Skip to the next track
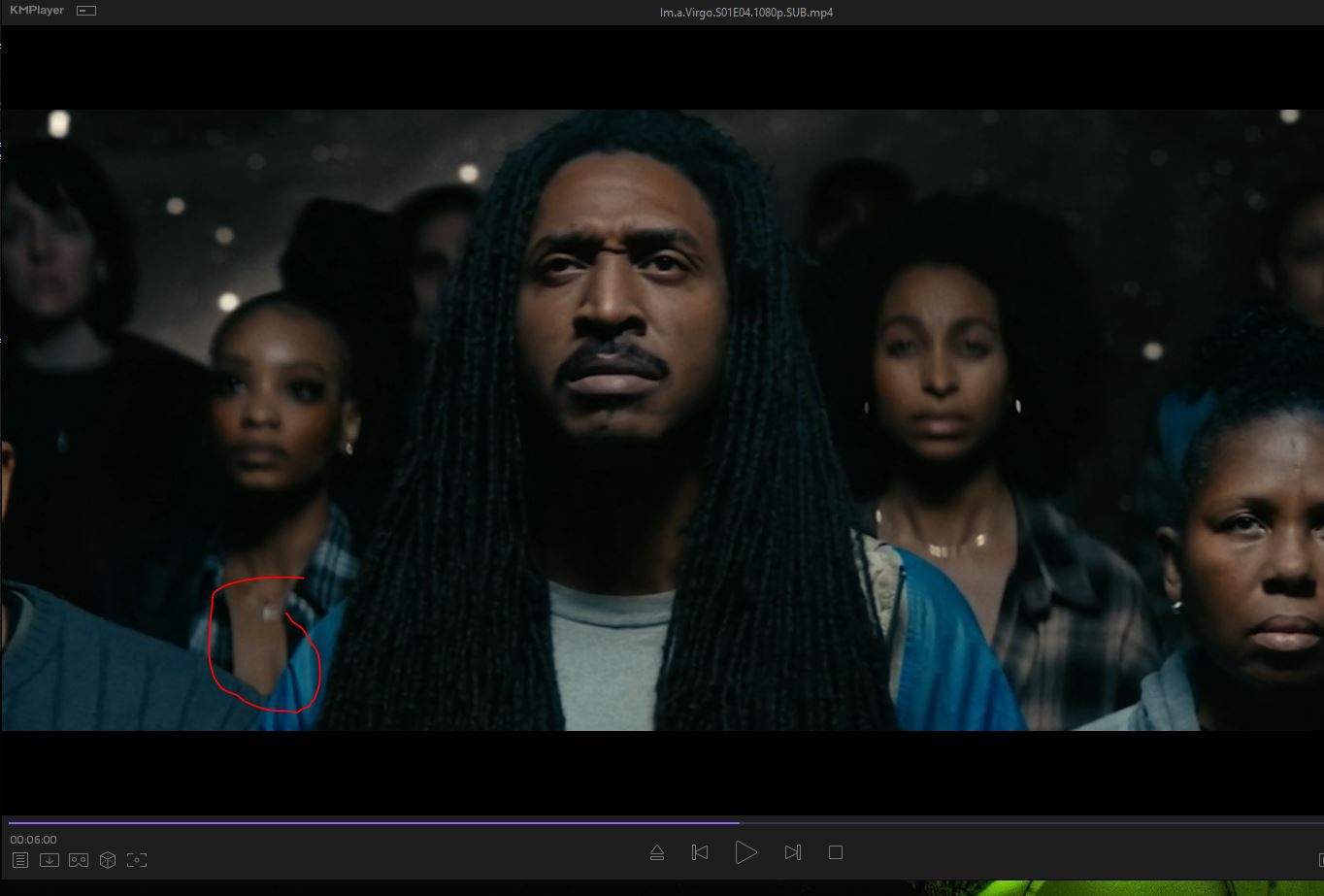 click(792, 852)
